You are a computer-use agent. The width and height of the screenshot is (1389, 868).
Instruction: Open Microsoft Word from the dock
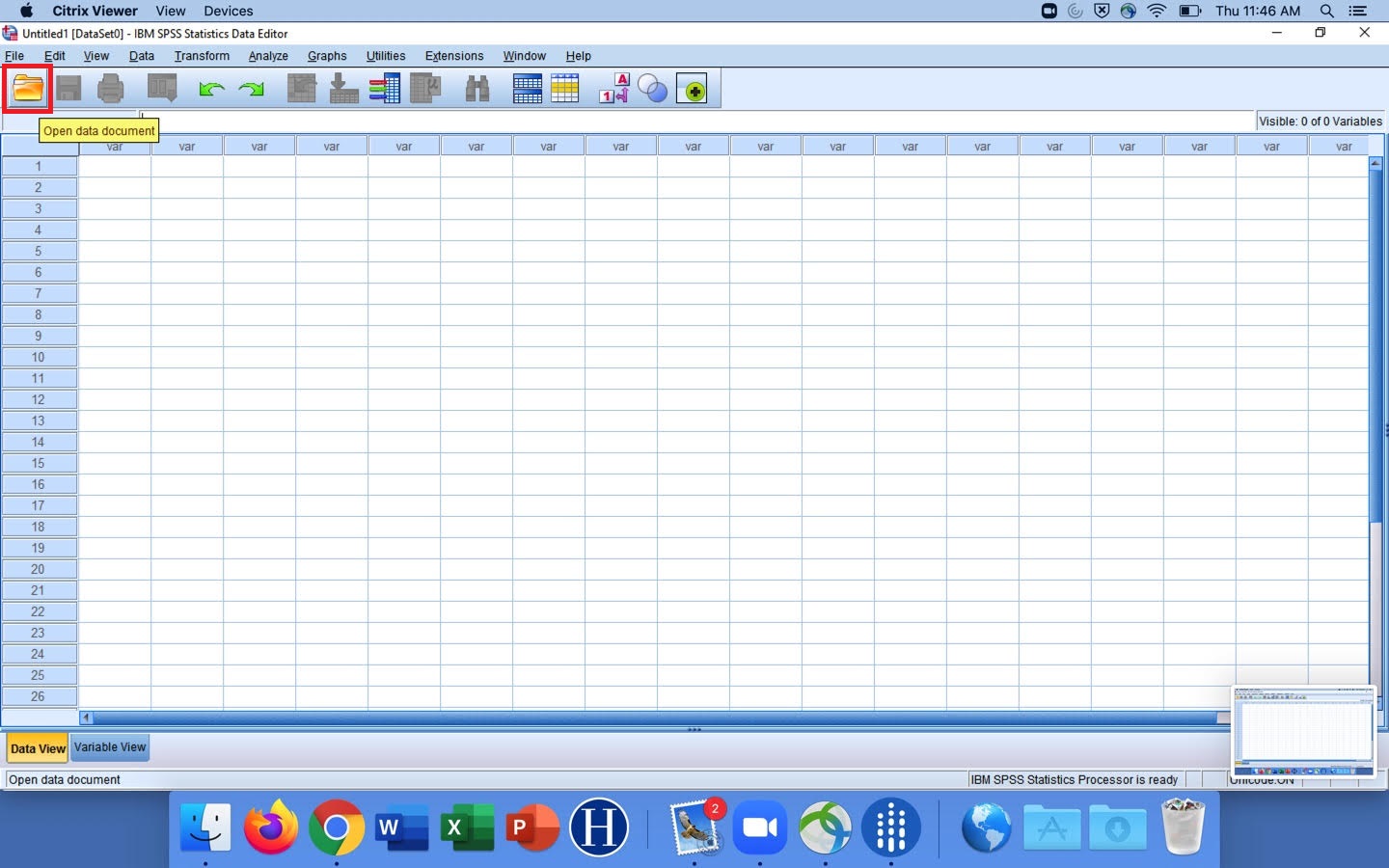pyautogui.click(x=401, y=827)
